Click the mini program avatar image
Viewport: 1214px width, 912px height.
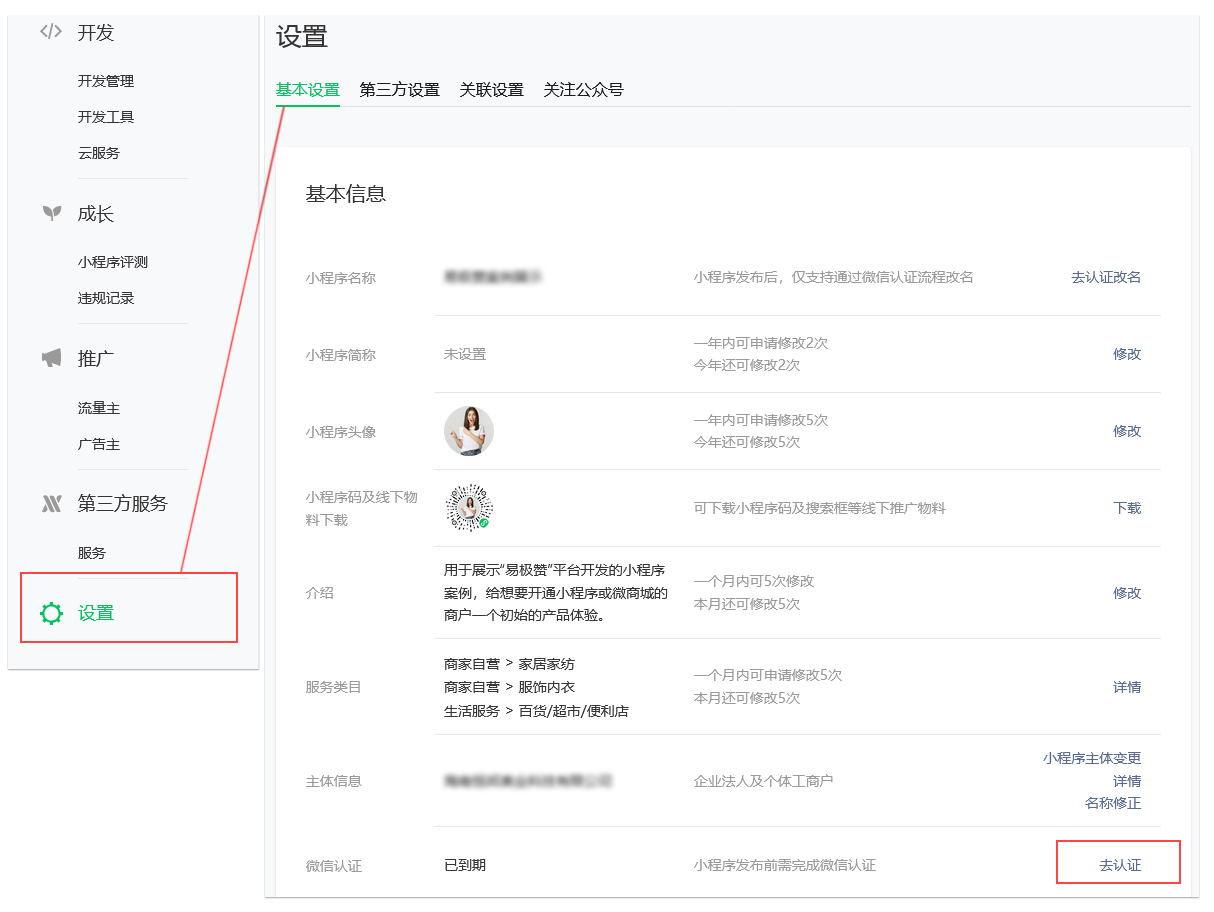[469, 431]
